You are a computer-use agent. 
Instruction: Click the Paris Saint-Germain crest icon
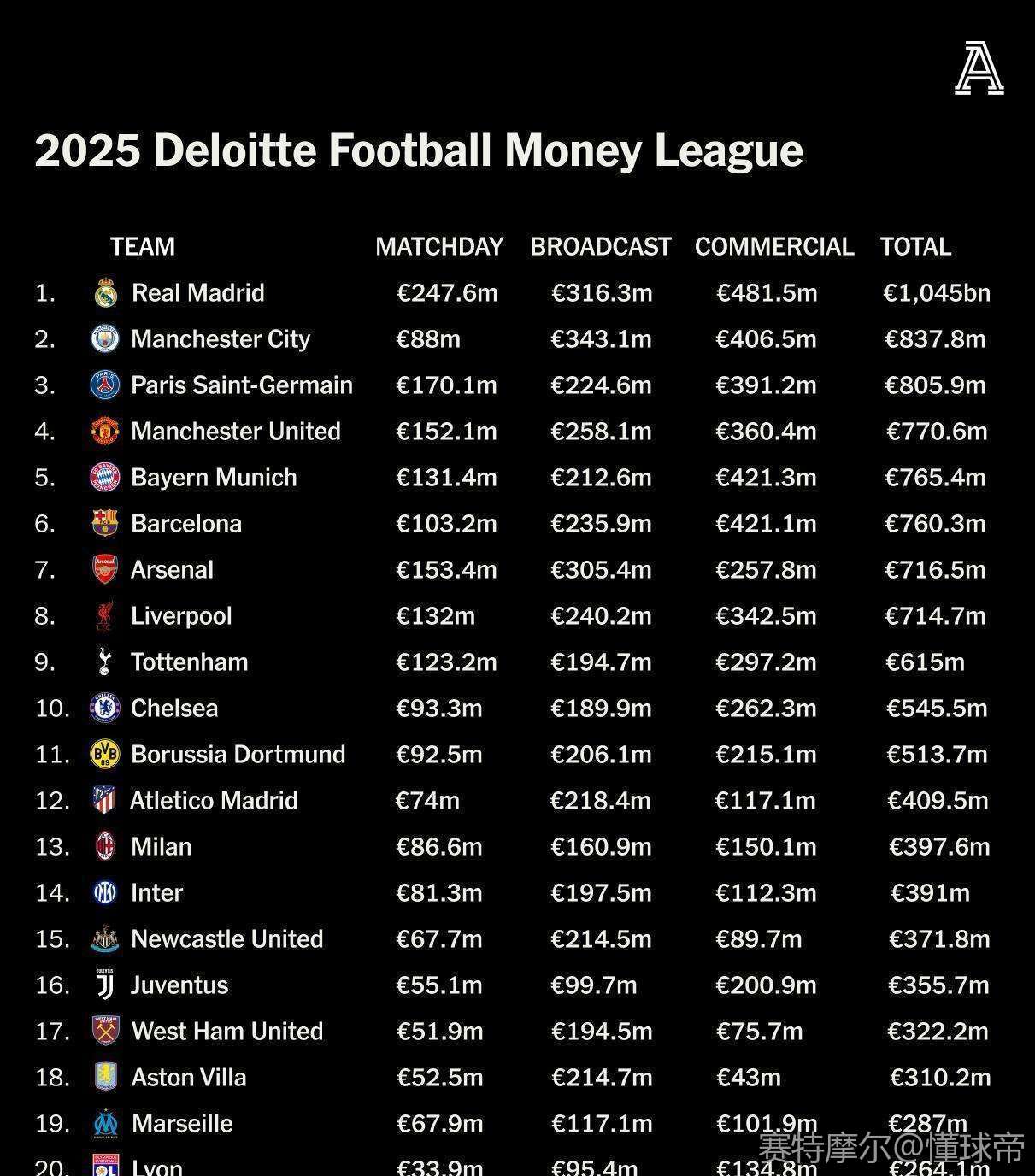tap(105, 385)
